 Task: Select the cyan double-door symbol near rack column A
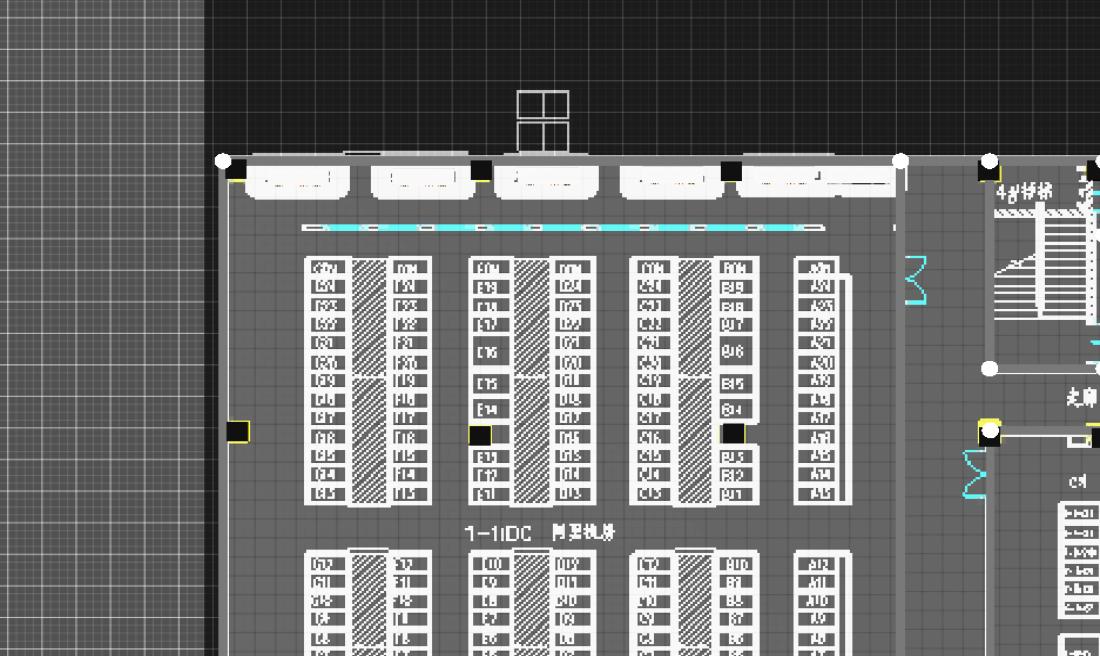pyautogui.click(x=916, y=280)
